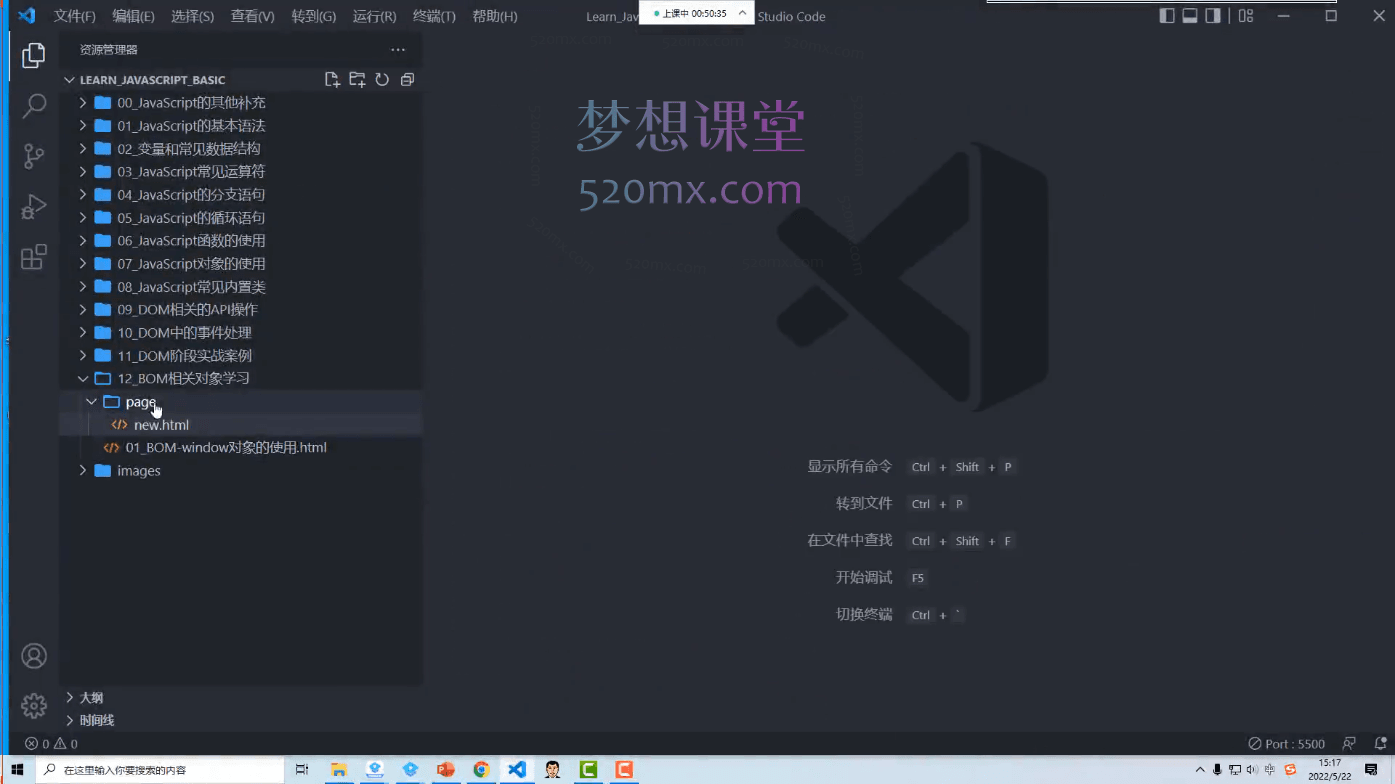Expand 11_DOM阶段实战案例 folder
1395x784 pixels.
[x=240, y=356]
